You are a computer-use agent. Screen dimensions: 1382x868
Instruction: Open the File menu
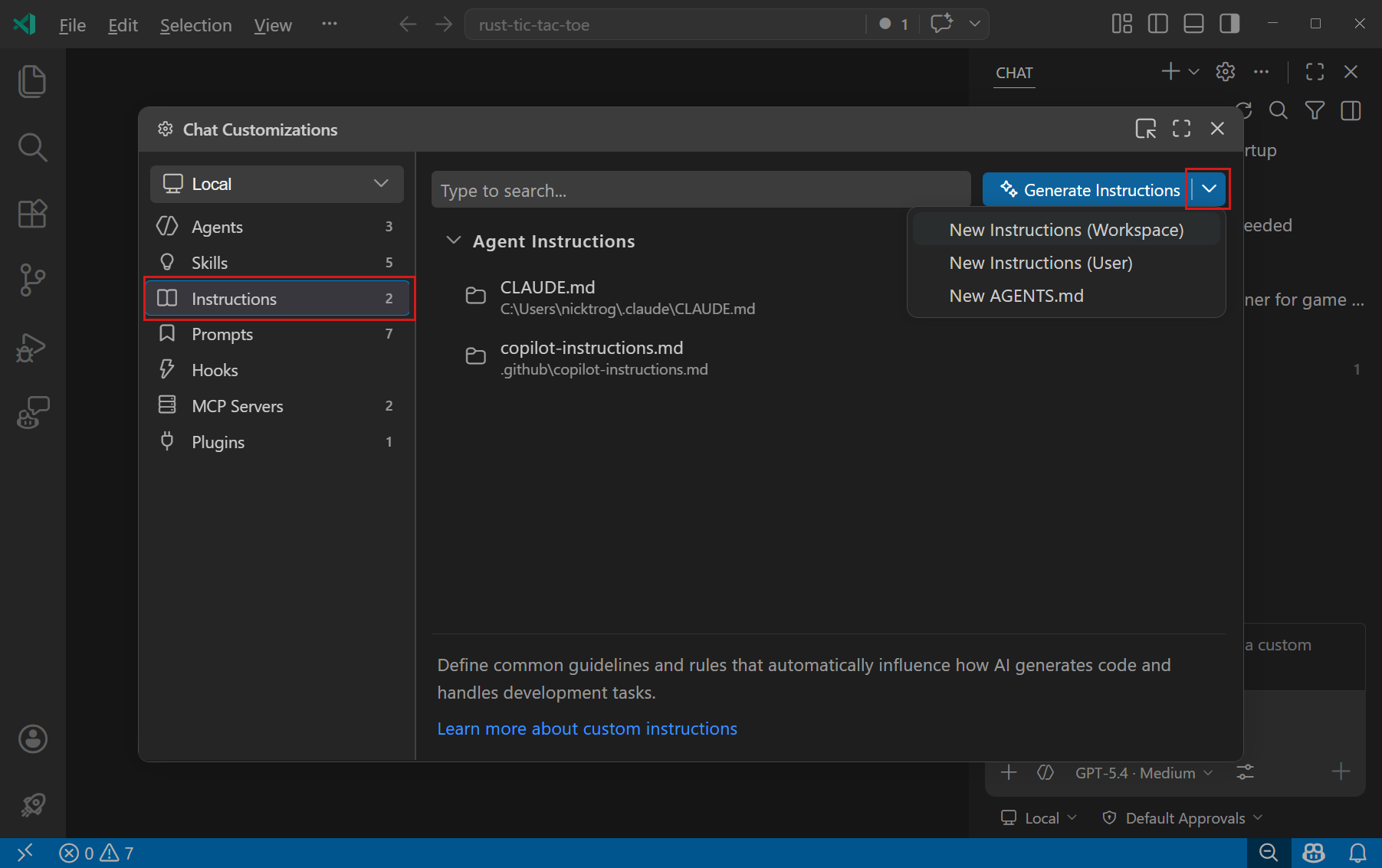pos(71,25)
